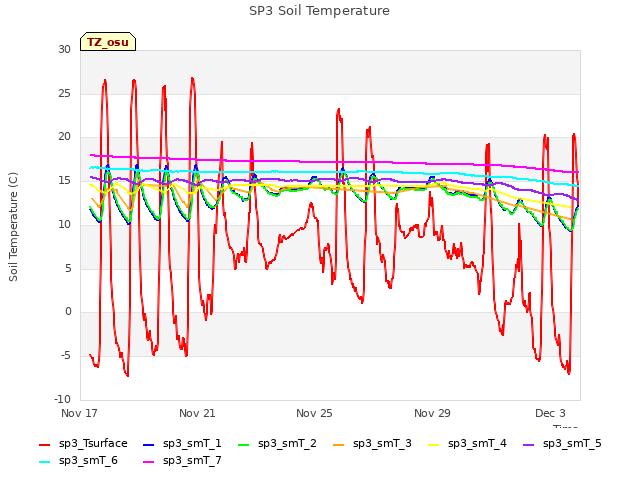The width and height of the screenshot is (640, 480).
Task: Click the TZ_osu annotation label
Action: [108, 42]
